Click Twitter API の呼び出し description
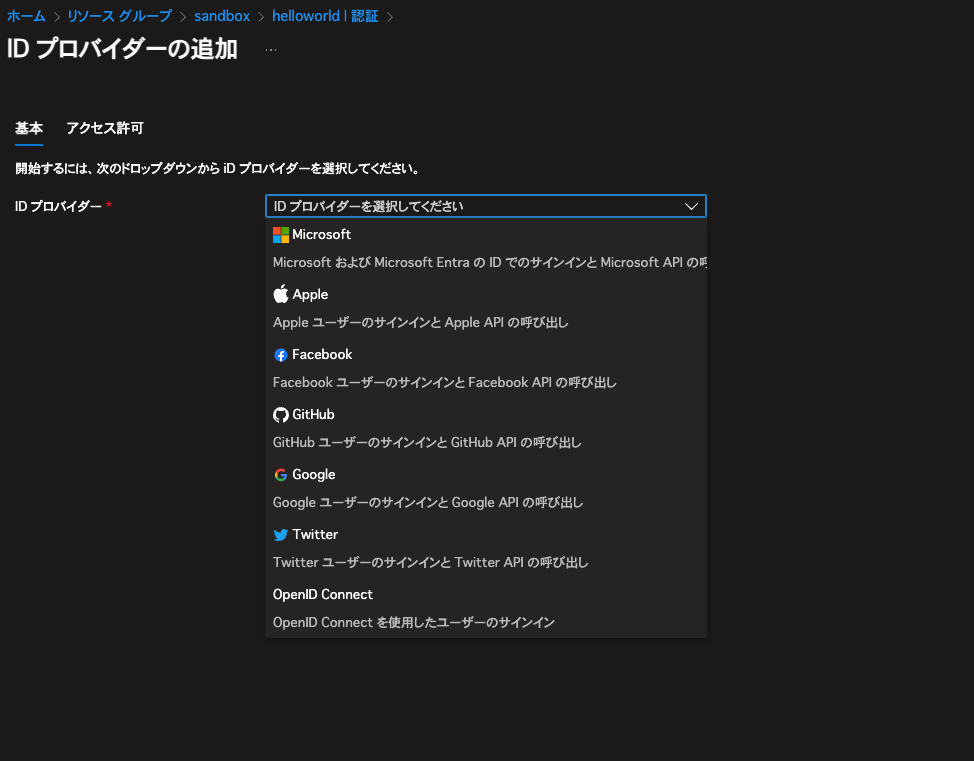This screenshot has height=761, width=974. (430, 562)
